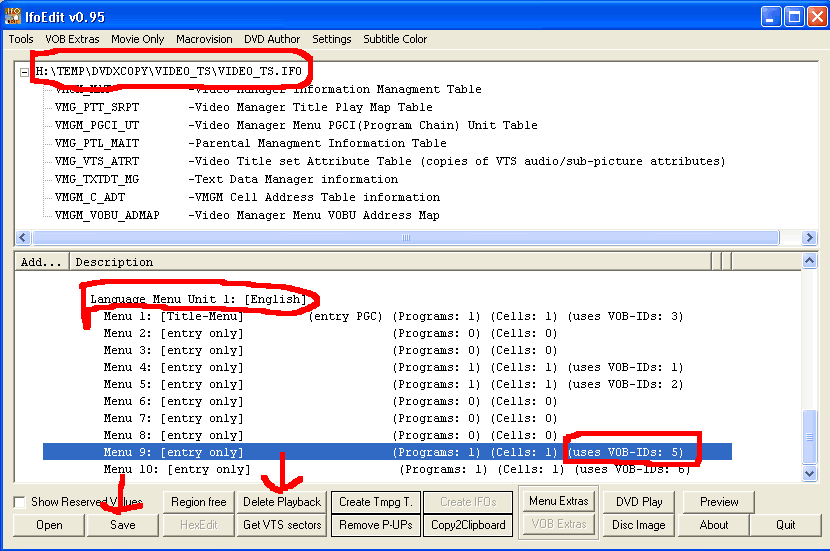Screen dimensions: 830x551
Task: Select Menu 5: [entry only] row
Action: point(393,384)
